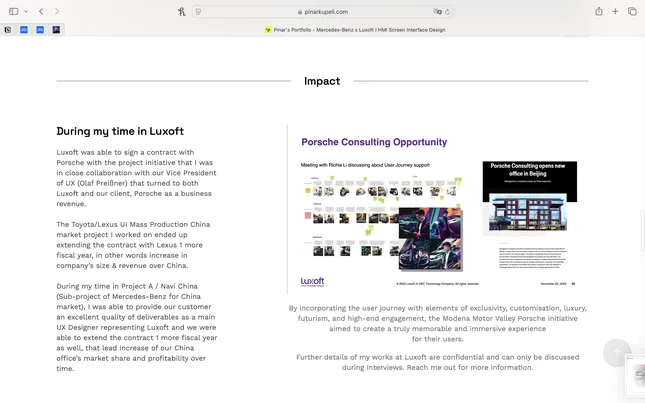Viewport: 645px width, 403px height.
Task: Click the 'During my time in Luxoft' heading
Action: [x=120, y=131]
